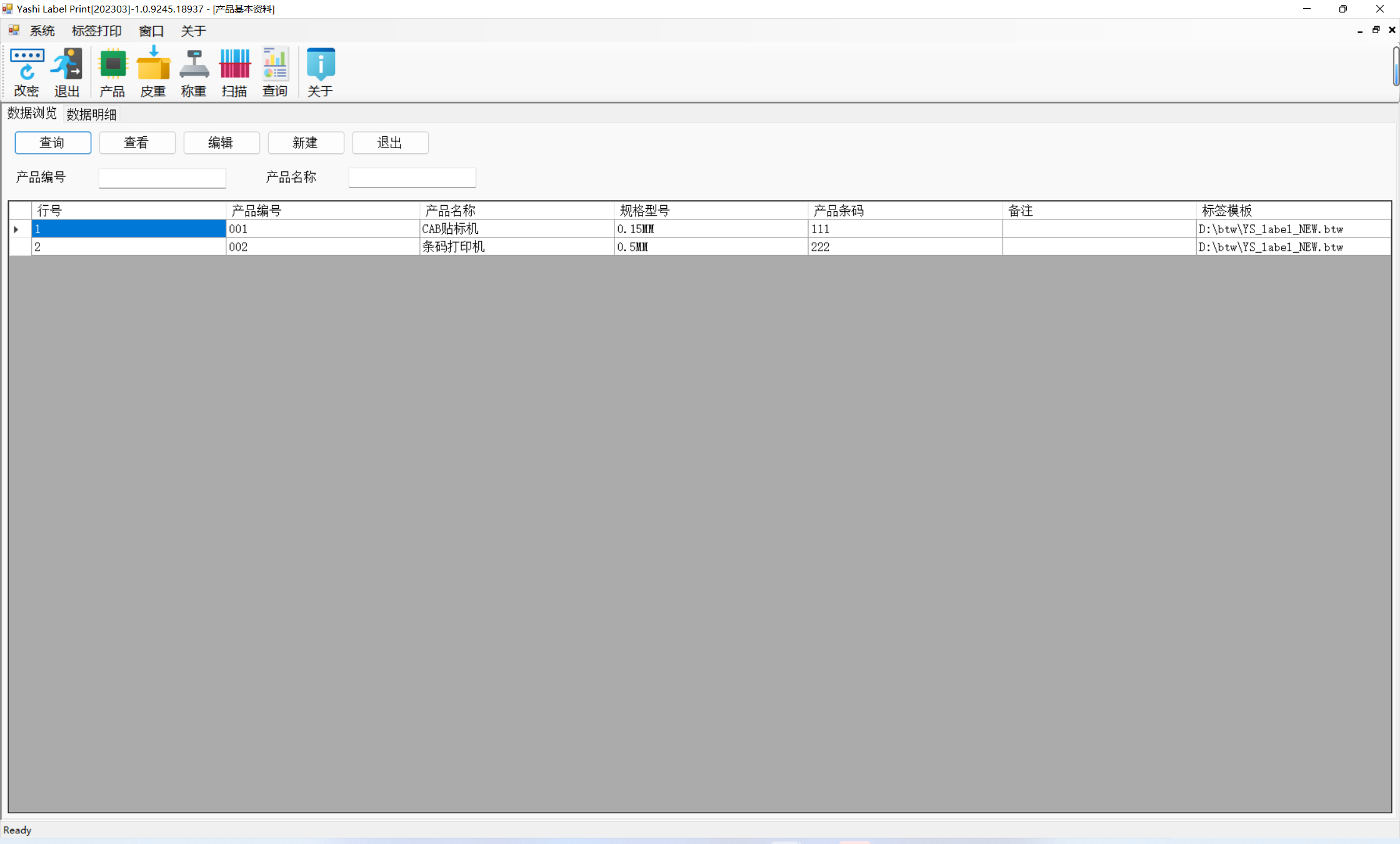Minimize the inner 产品基本资料 child window

coord(1360,30)
